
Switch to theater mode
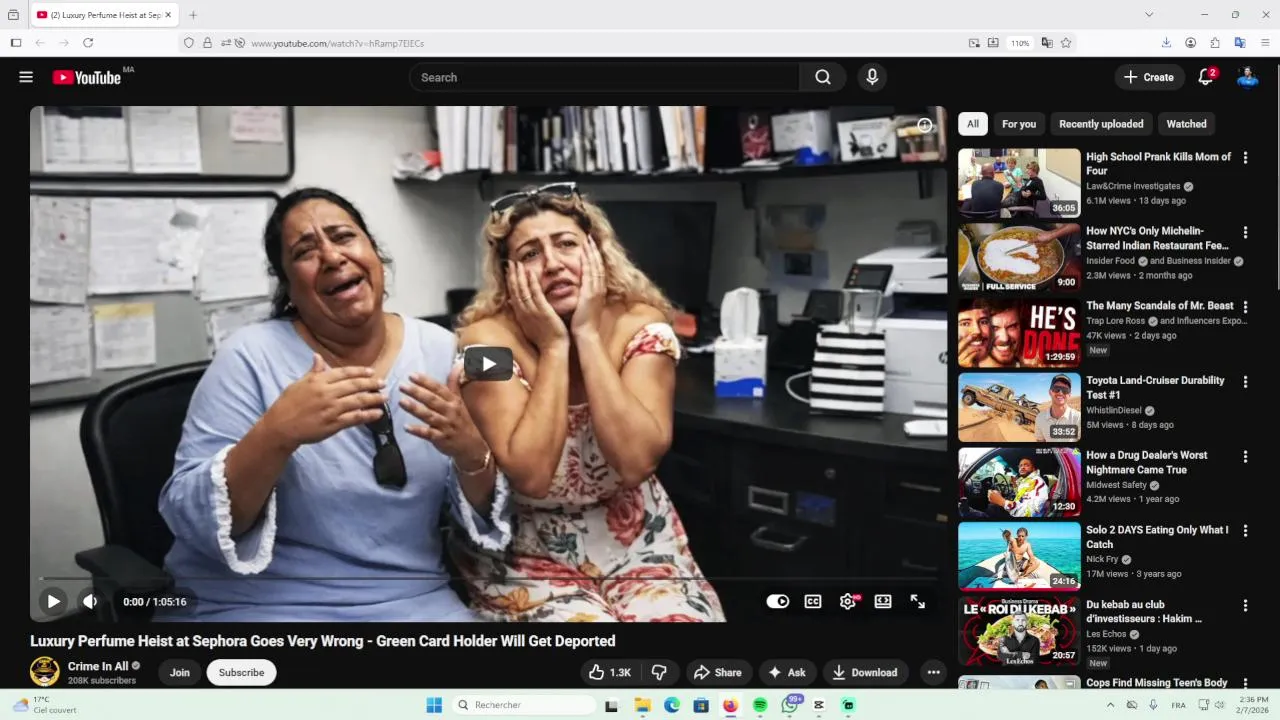883,601
